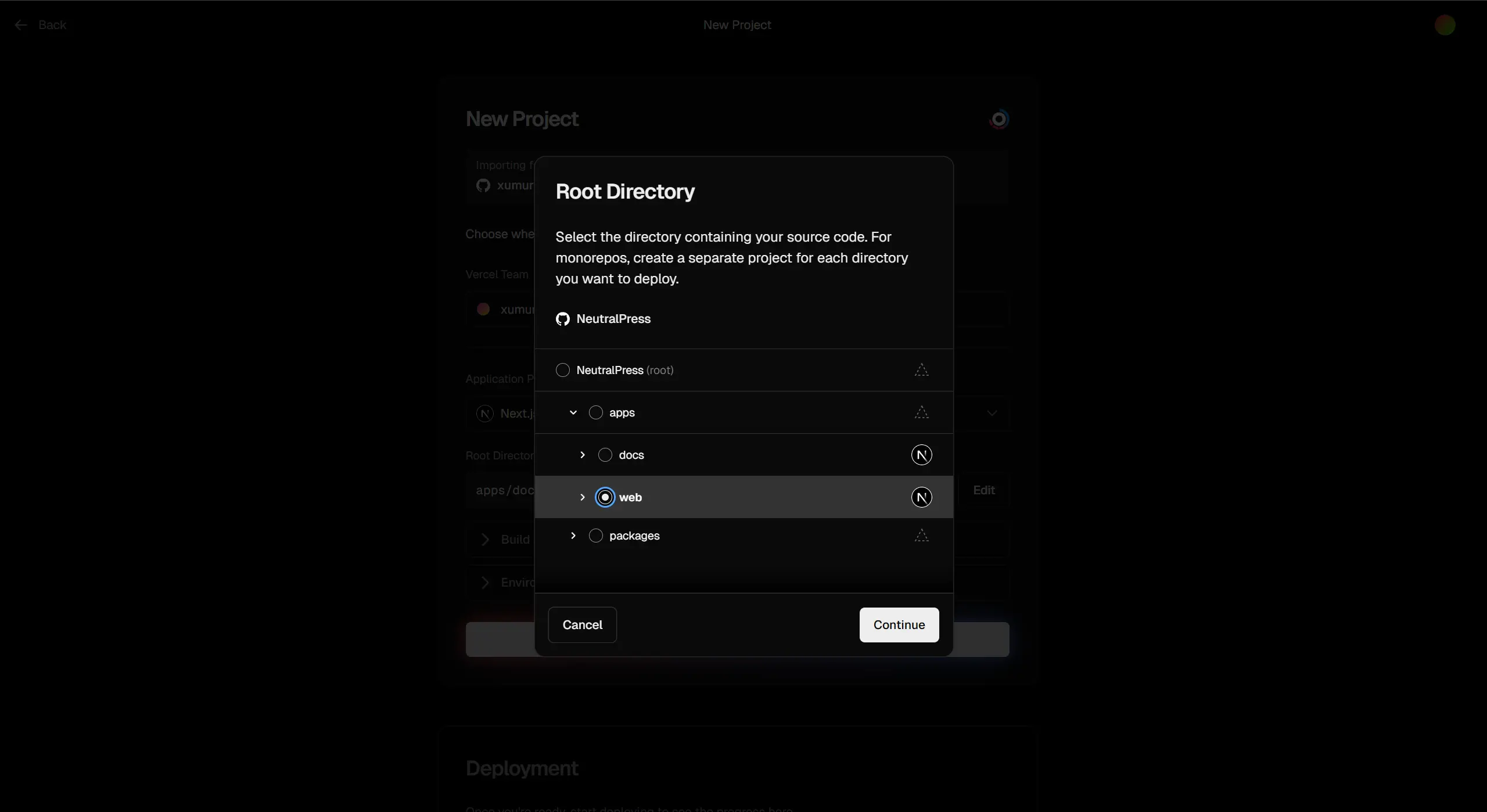Click the dotted triangle icon in packages row
Image resolution: width=1487 pixels, height=812 pixels.
[x=921, y=536]
